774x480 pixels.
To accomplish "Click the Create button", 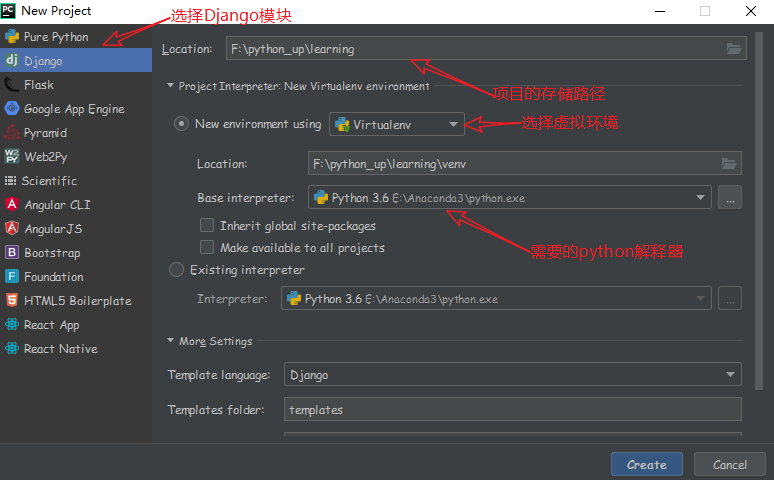I will 647,464.
